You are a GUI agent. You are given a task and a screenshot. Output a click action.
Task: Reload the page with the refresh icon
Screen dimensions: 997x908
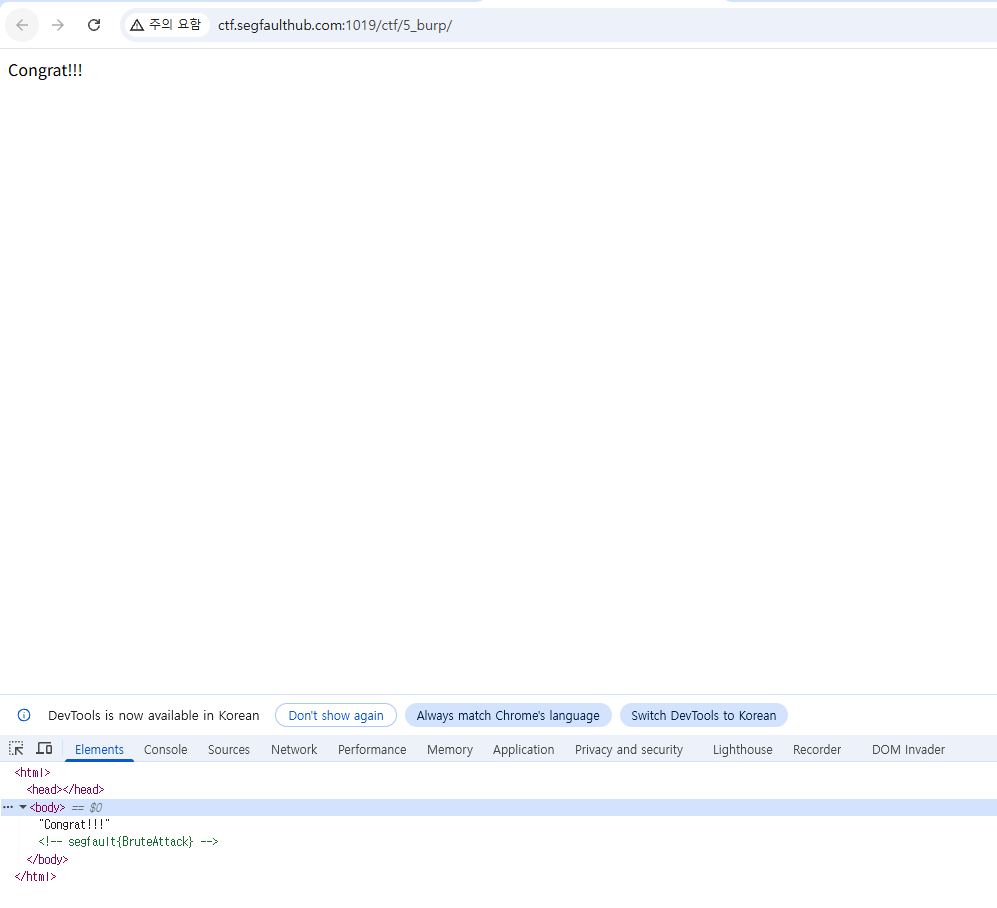pos(94,25)
